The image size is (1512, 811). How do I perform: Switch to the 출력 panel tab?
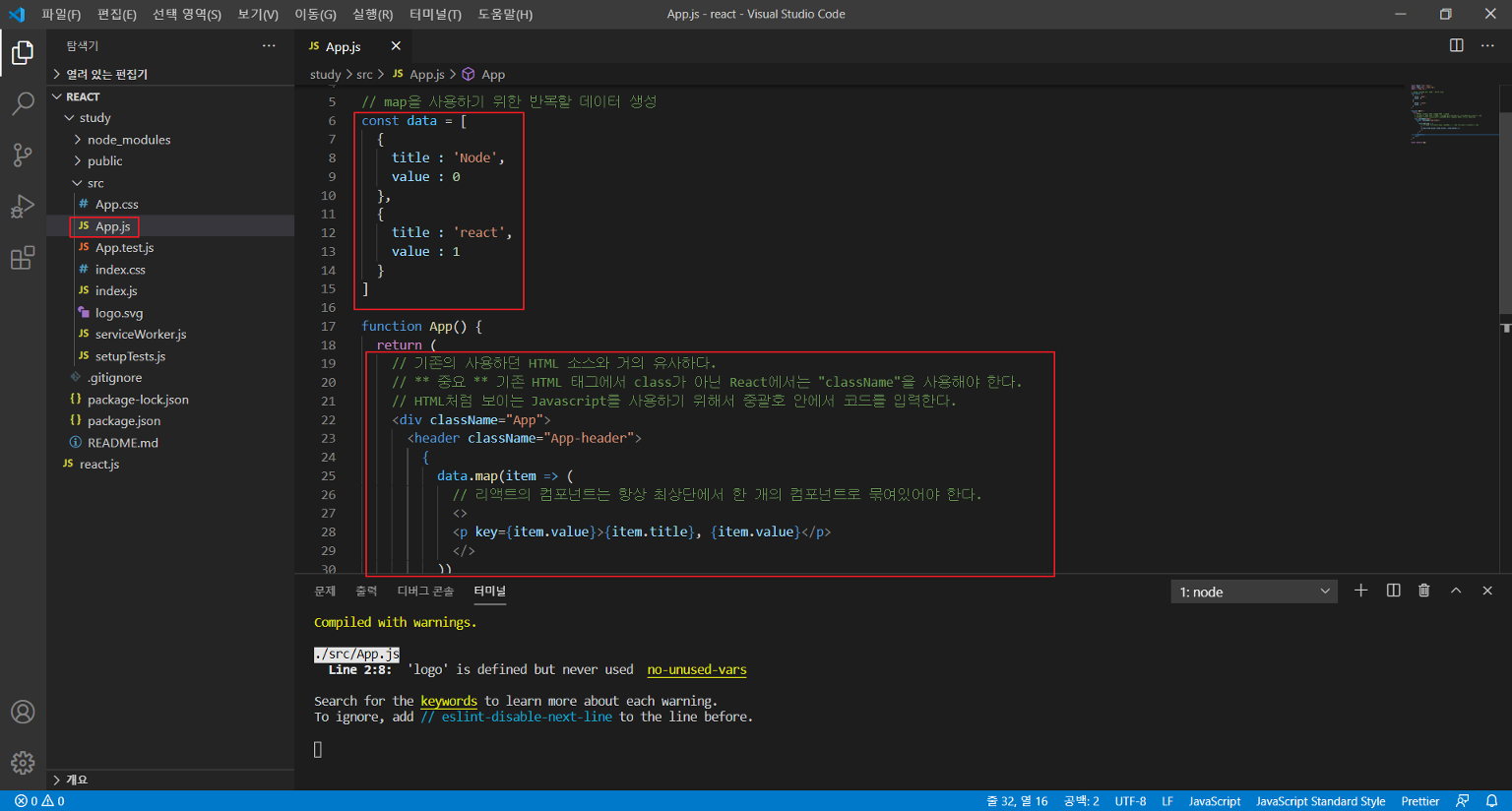click(366, 591)
